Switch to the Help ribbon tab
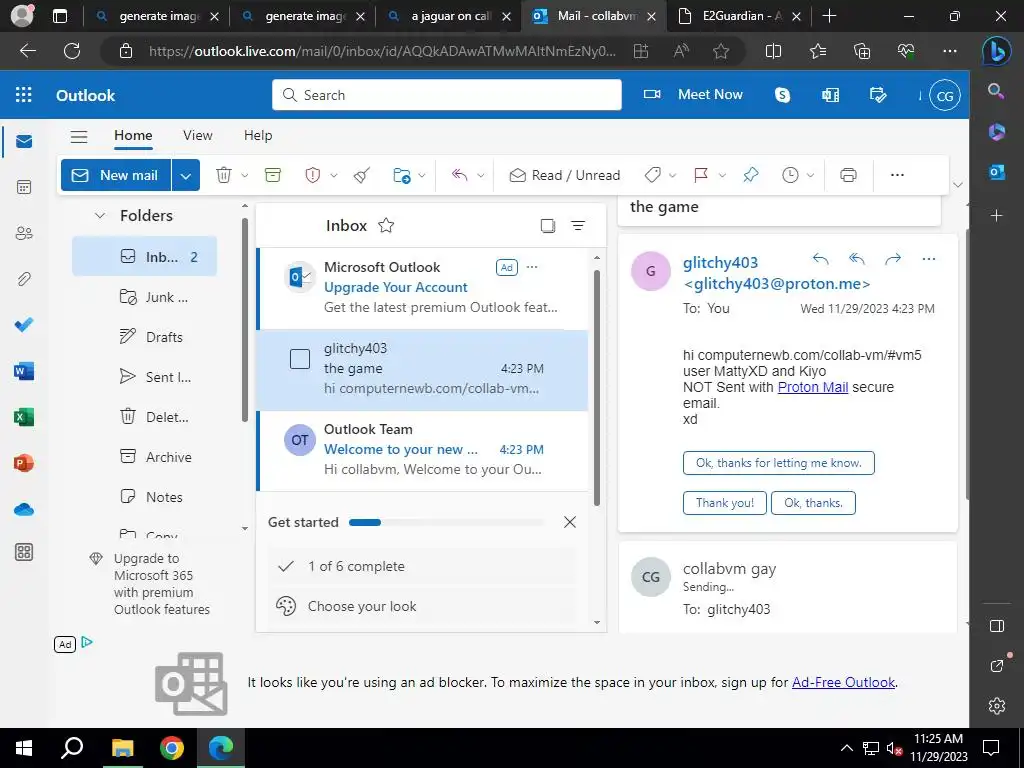Viewport: 1024px width, 768px height. pyautogui.click(x=258, y=135)
